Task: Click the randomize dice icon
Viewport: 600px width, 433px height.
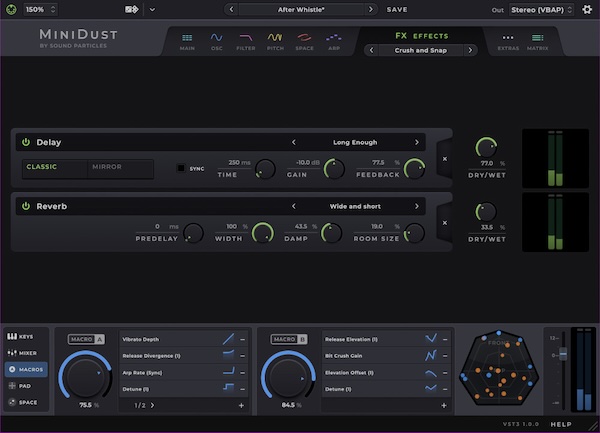Action: click(x=132, y=10)
